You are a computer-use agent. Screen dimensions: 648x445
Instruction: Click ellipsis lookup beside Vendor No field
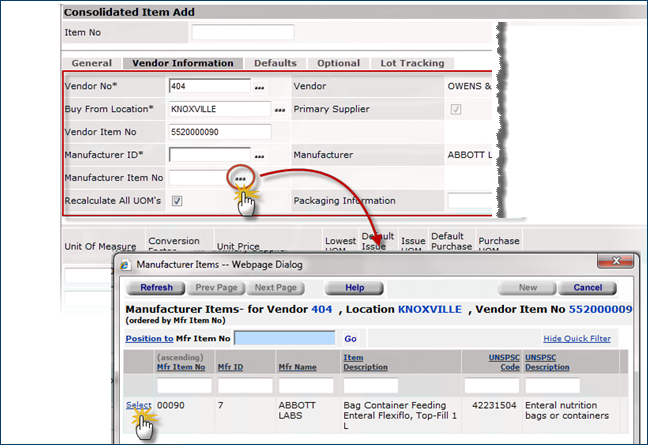pos(259,88)
